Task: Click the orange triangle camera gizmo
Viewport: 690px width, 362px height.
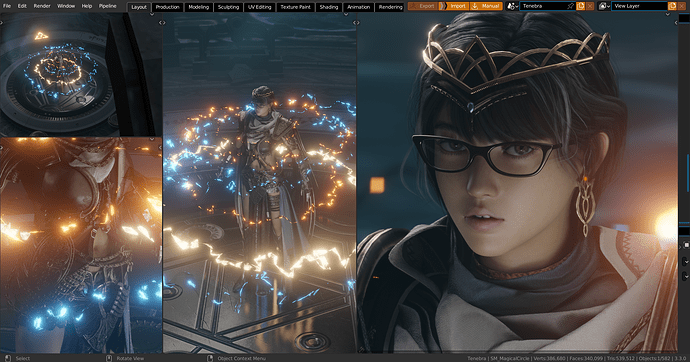Action: (x=41, y=36)
